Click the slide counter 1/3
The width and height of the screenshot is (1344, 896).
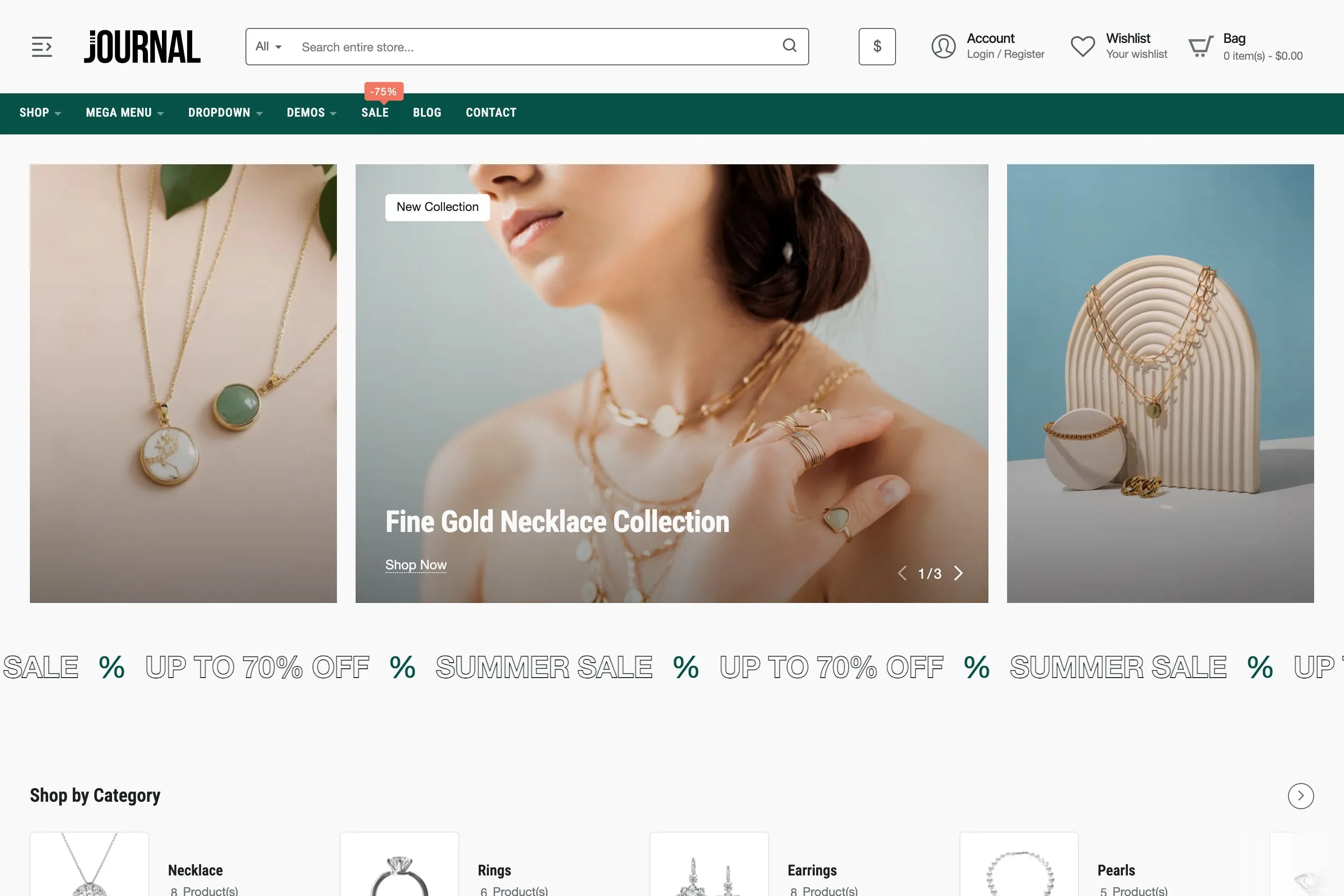pos(930,574)
